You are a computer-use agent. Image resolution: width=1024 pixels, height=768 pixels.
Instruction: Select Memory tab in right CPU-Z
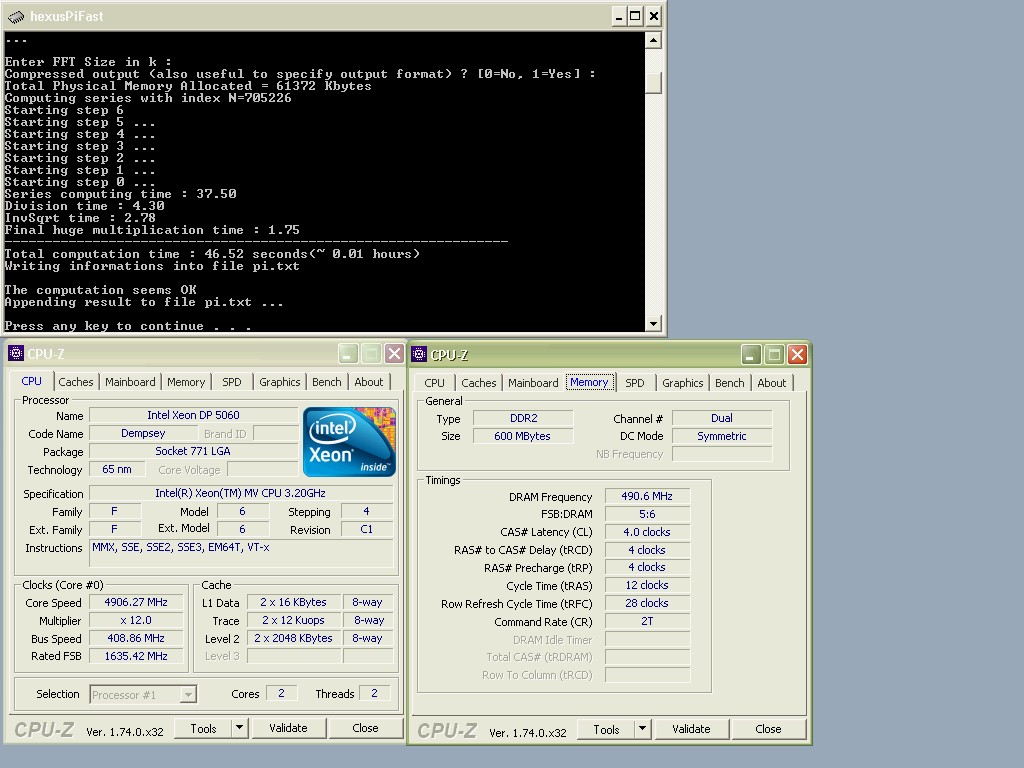tap(589, 383)
